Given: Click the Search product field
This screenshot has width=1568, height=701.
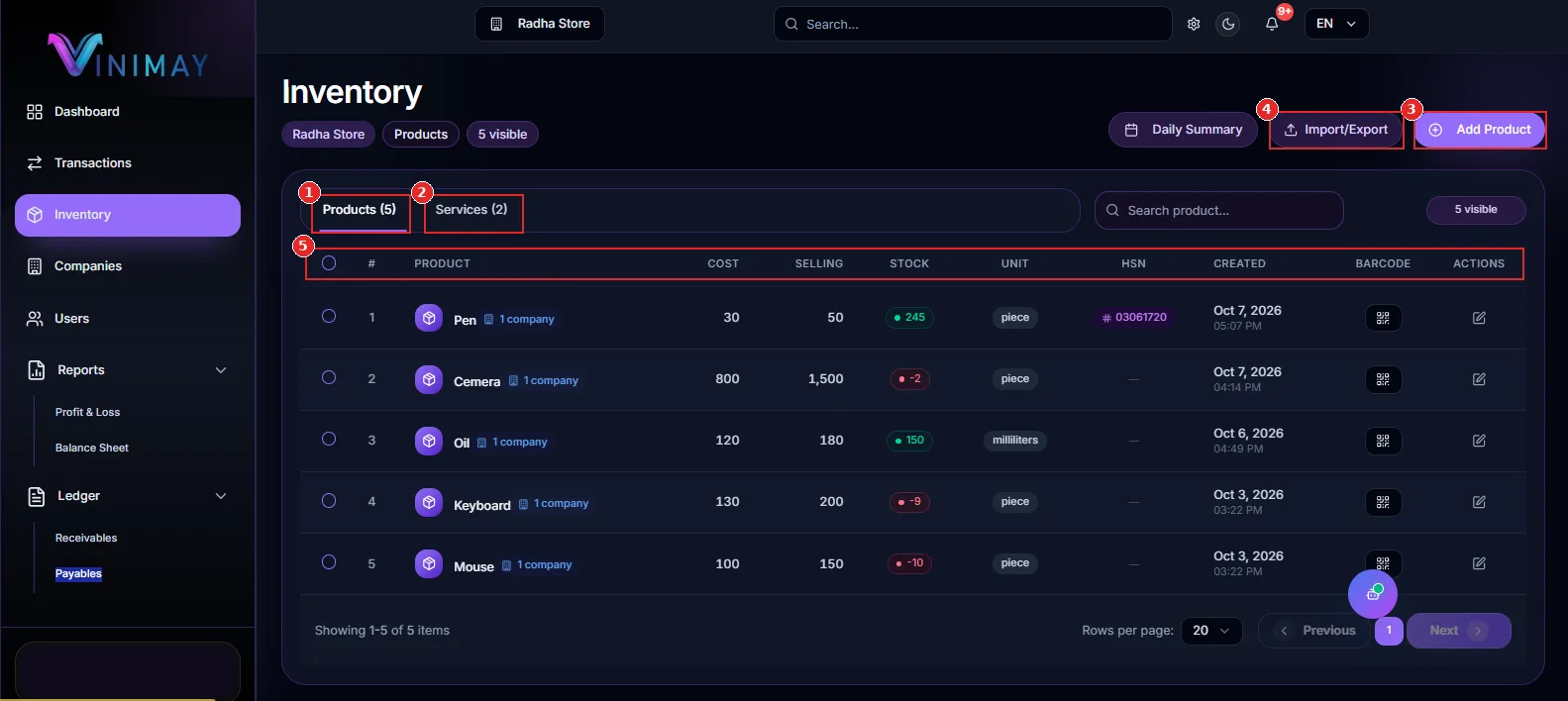Looking at the screenshot, I should (1218, 210).
